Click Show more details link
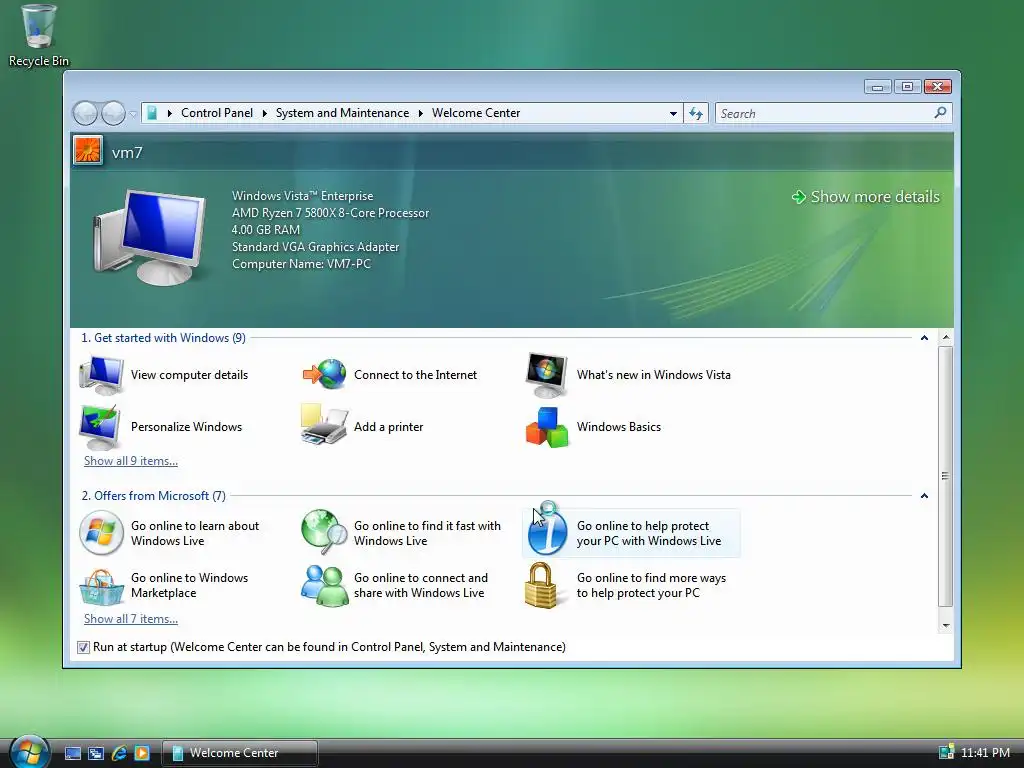Image resolution: width=1024 pixels, height=768 pixels. (866, 197)
